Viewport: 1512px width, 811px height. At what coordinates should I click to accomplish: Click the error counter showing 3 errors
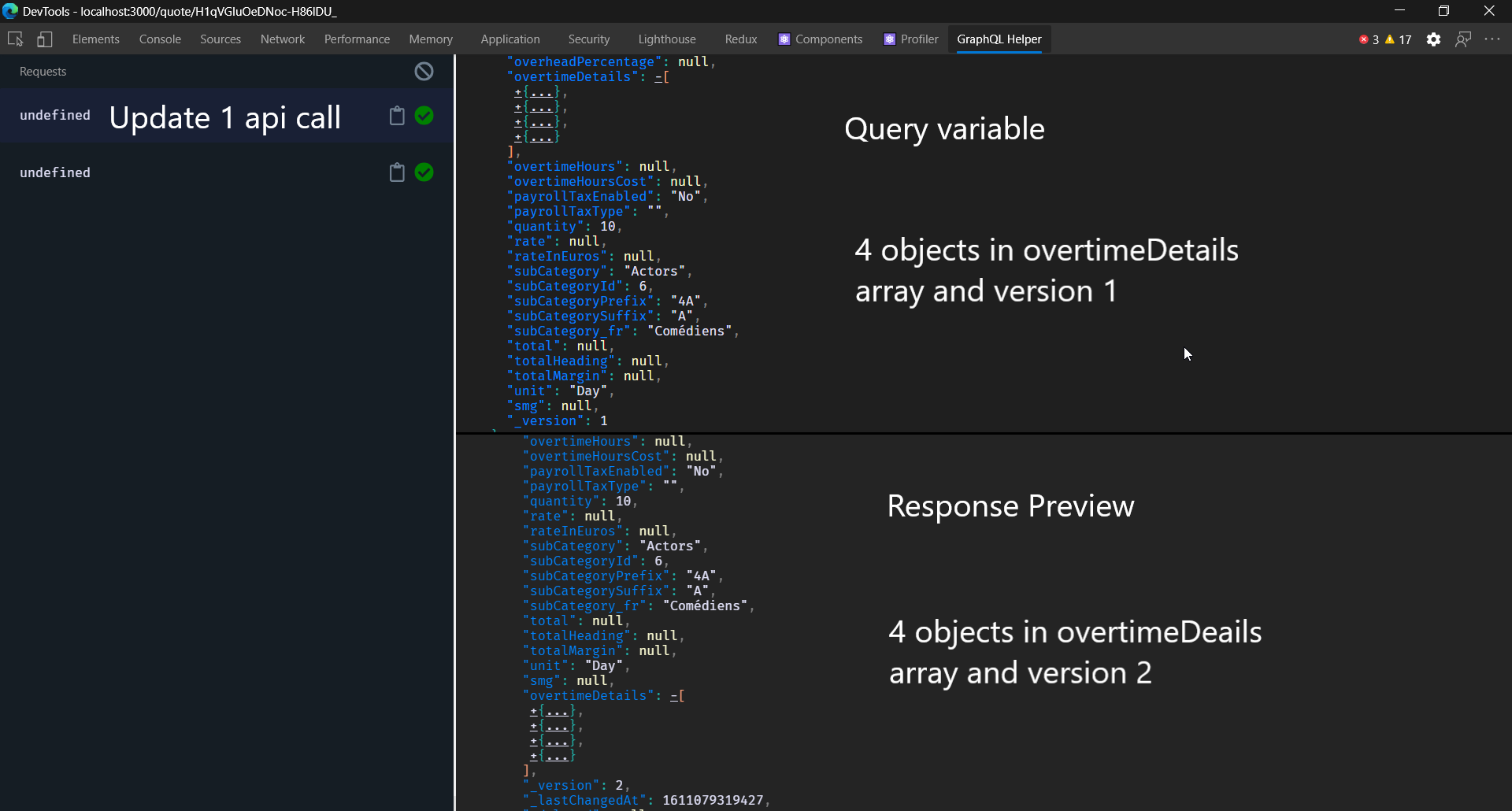point(1369,39)
